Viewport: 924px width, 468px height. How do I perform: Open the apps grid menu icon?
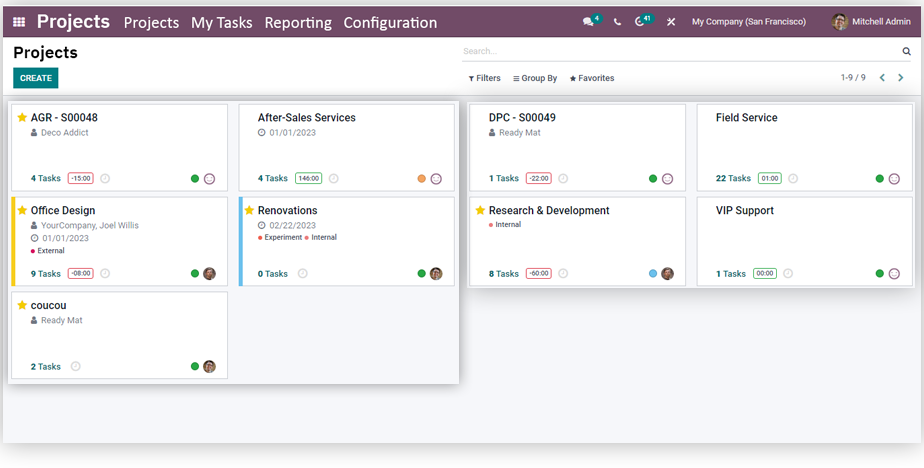pyautogui.click(x=19, y=22)
